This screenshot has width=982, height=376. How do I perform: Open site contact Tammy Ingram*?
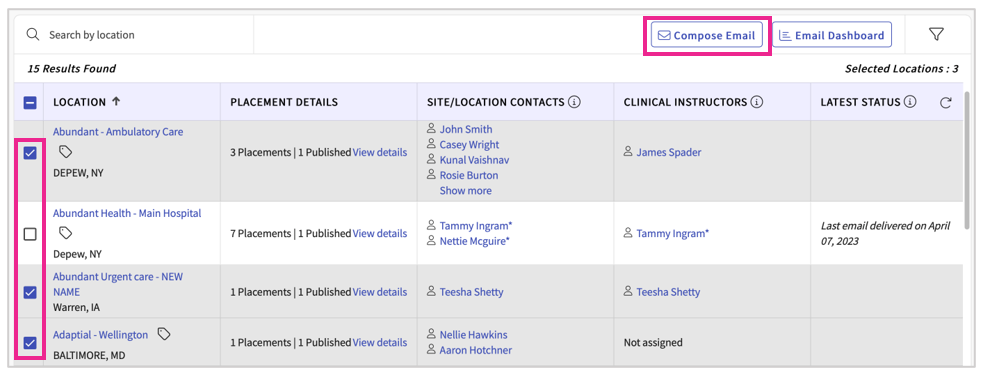(476, 226)
